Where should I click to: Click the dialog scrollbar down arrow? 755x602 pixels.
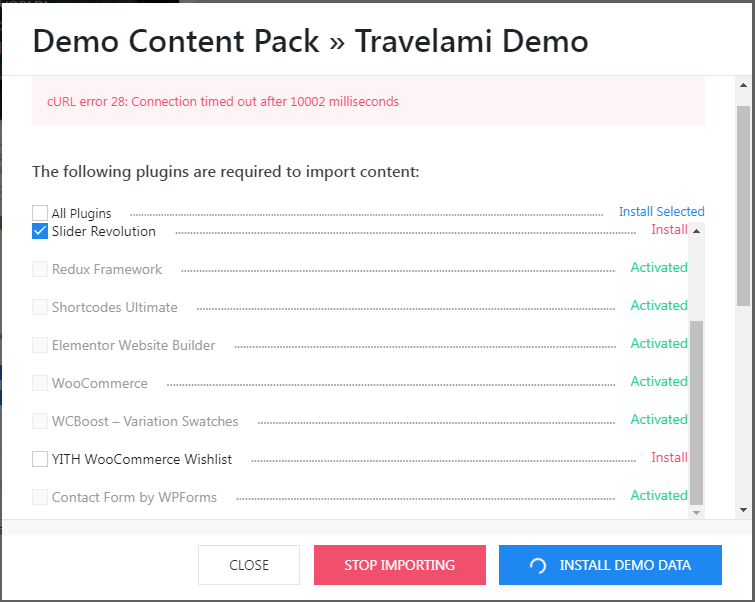click(743, 510)
